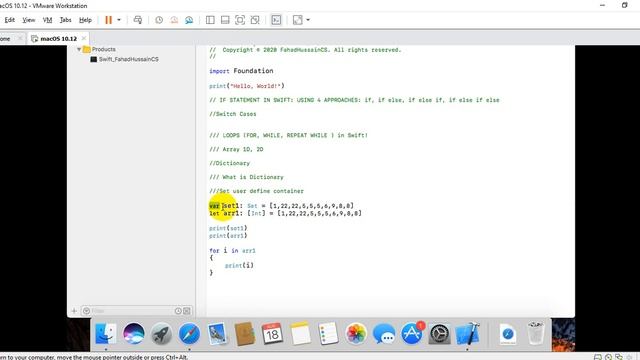
Task: Open the Safari document in Dock
Action: [x=508, y=334]
